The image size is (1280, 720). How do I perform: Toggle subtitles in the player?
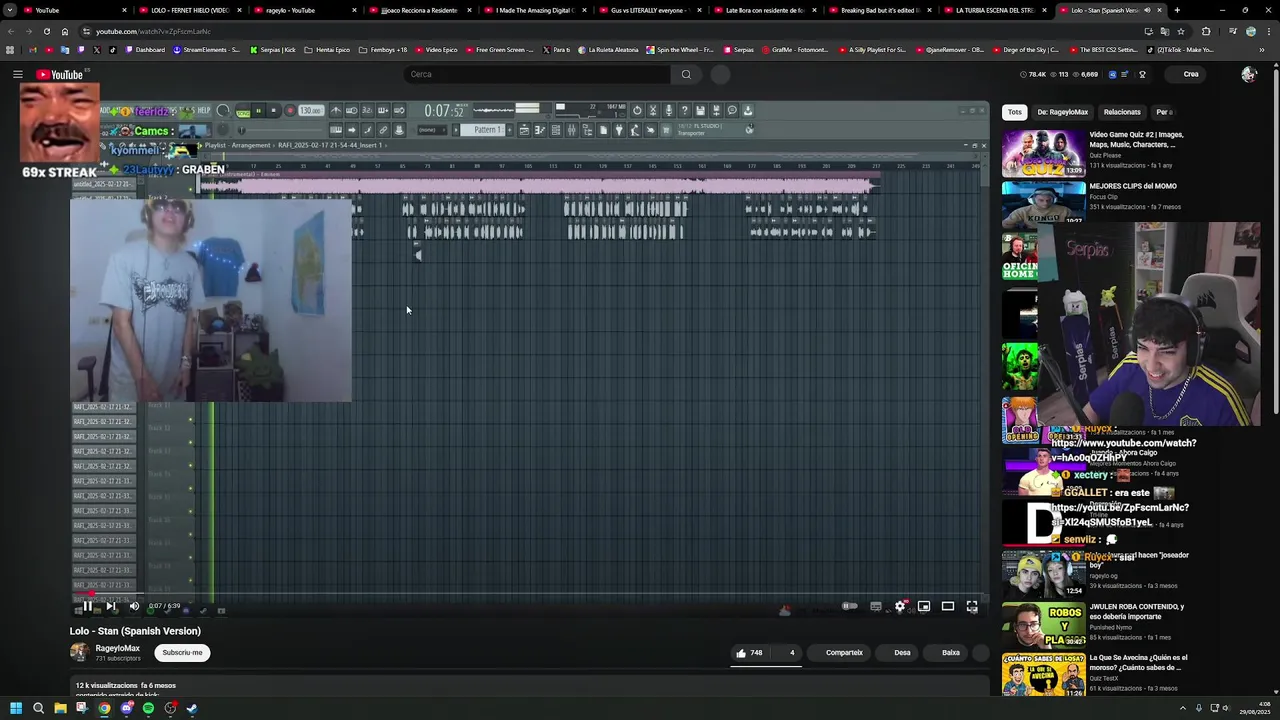tap(876, 606)
